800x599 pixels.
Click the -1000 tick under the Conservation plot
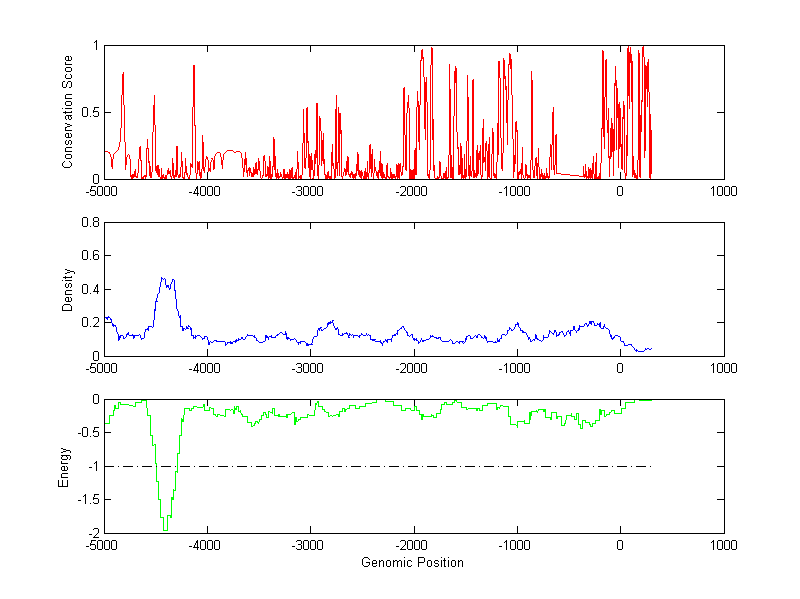517,190
